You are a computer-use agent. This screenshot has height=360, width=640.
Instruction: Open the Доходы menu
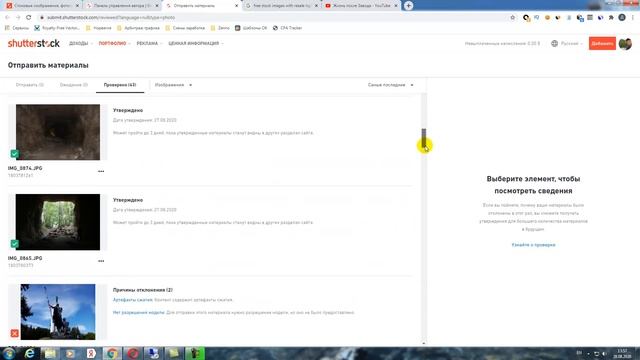click(80, 43)
